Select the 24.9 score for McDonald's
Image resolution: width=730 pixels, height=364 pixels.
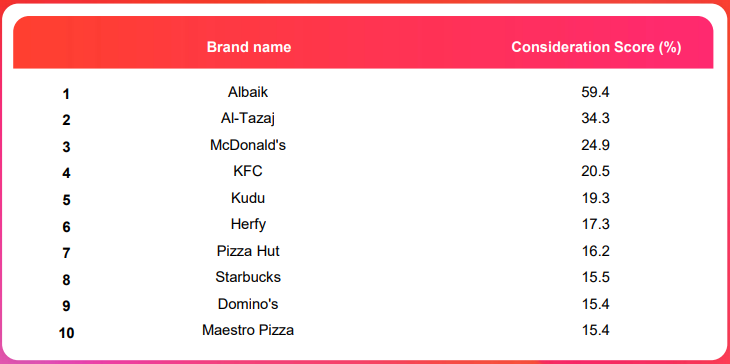pos(595,145)
